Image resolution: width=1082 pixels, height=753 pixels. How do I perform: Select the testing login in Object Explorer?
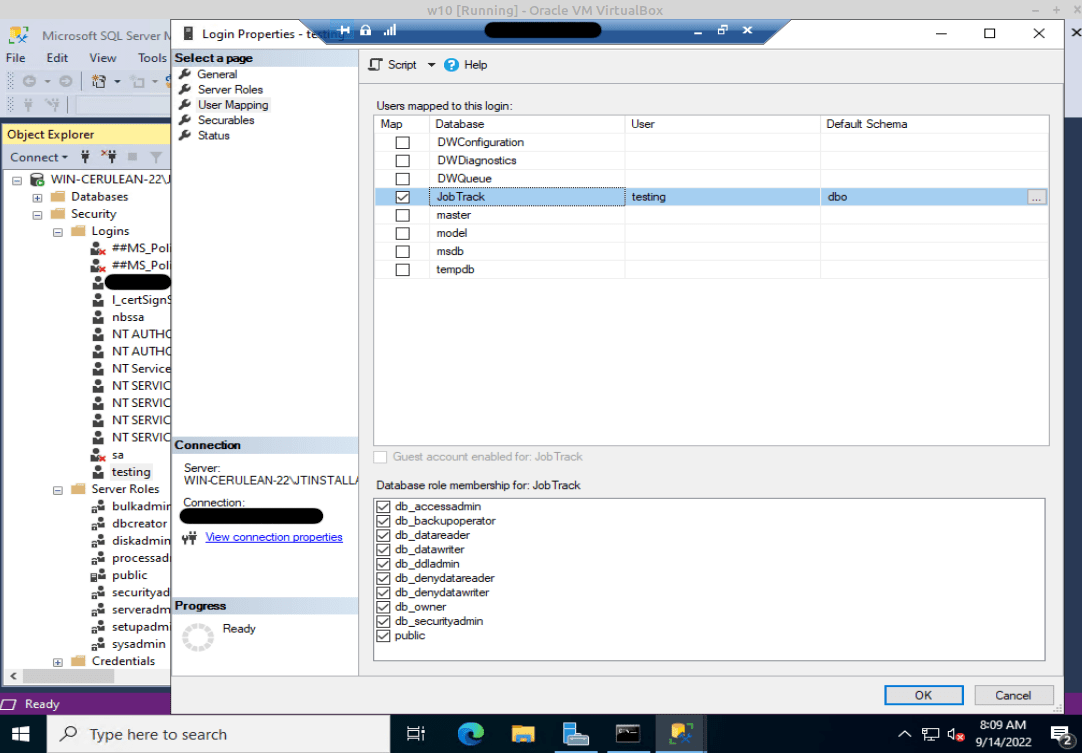(131, 472)
